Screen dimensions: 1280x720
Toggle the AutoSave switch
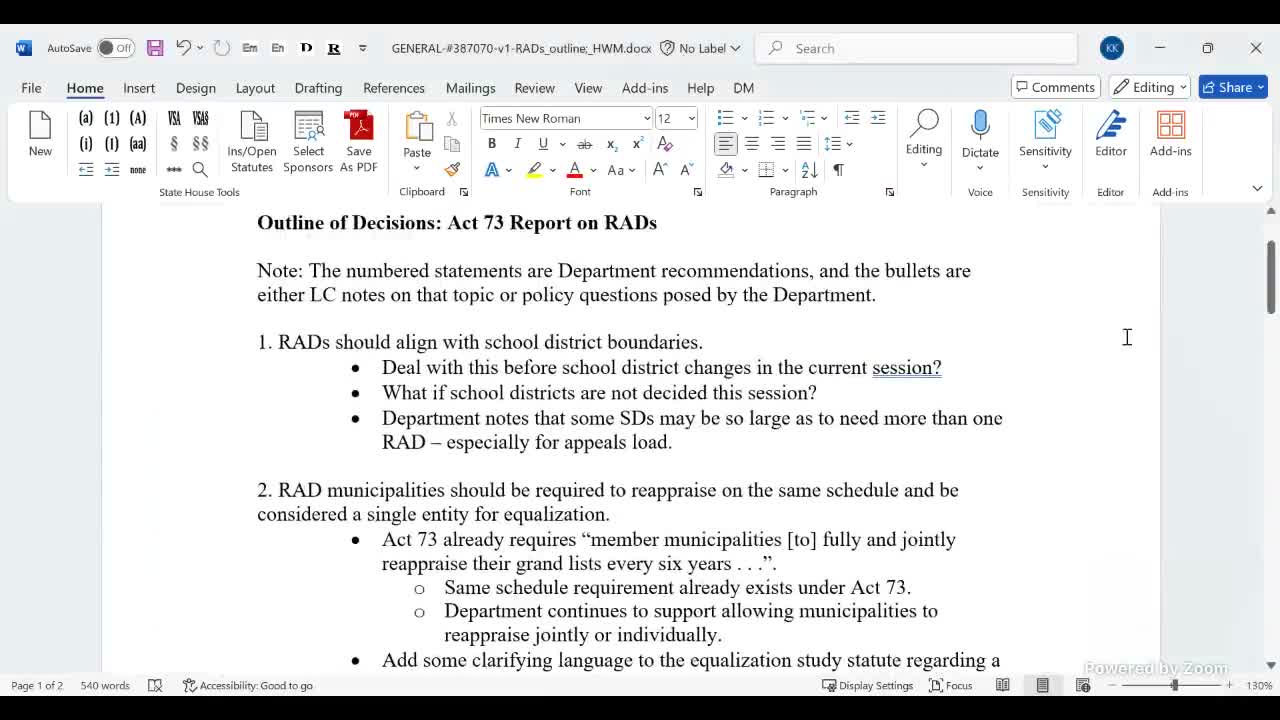coord(116,48)
